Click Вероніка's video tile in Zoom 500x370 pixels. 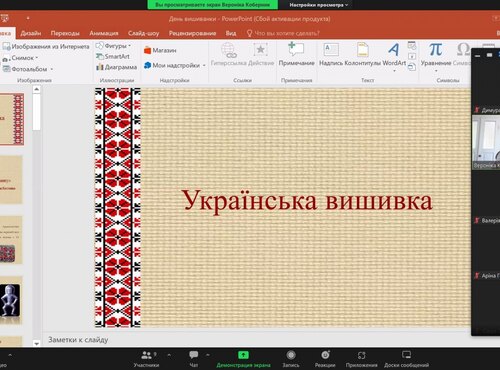486,142
